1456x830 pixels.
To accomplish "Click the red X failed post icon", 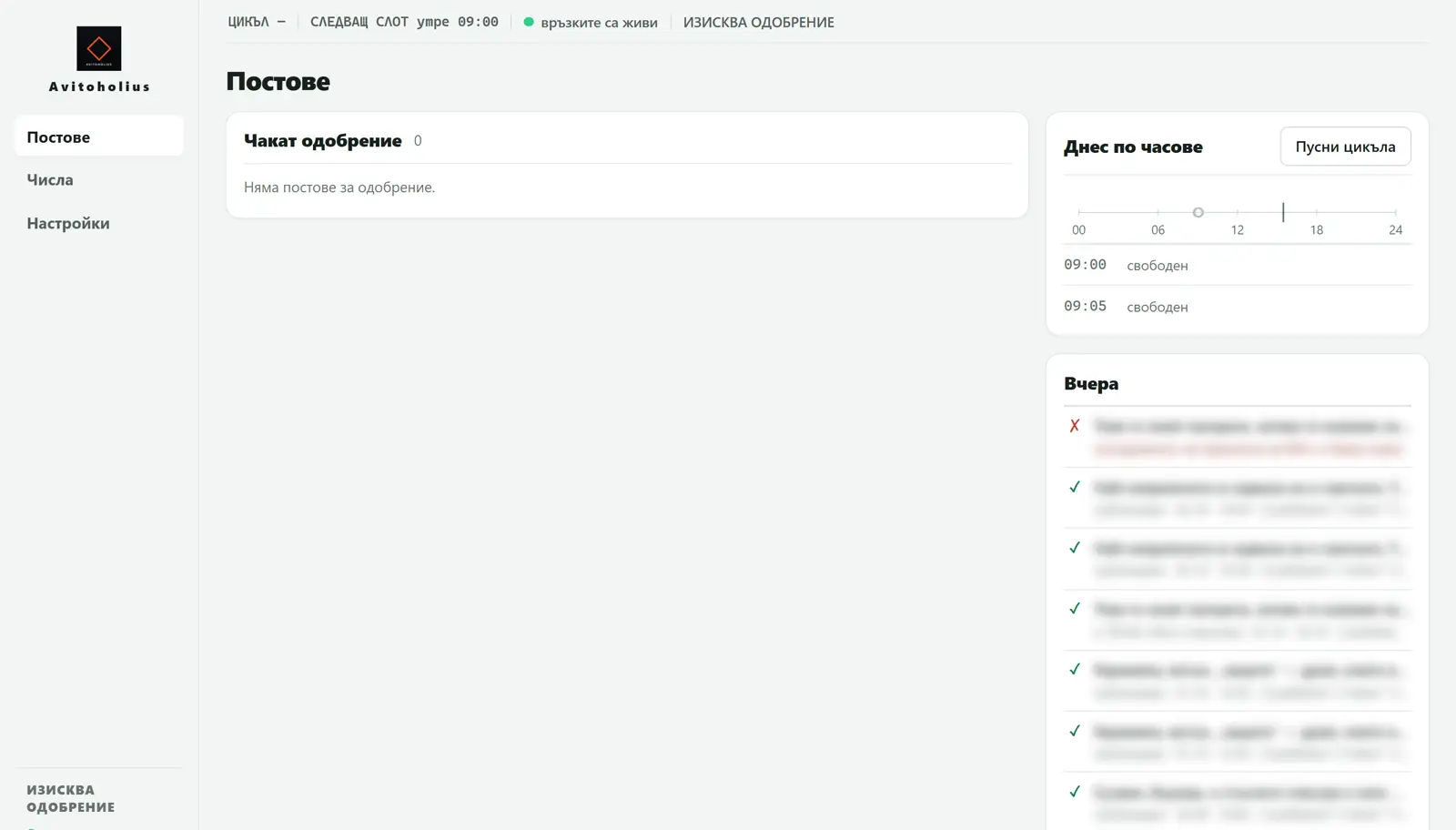I will (x=1075, y=425).
